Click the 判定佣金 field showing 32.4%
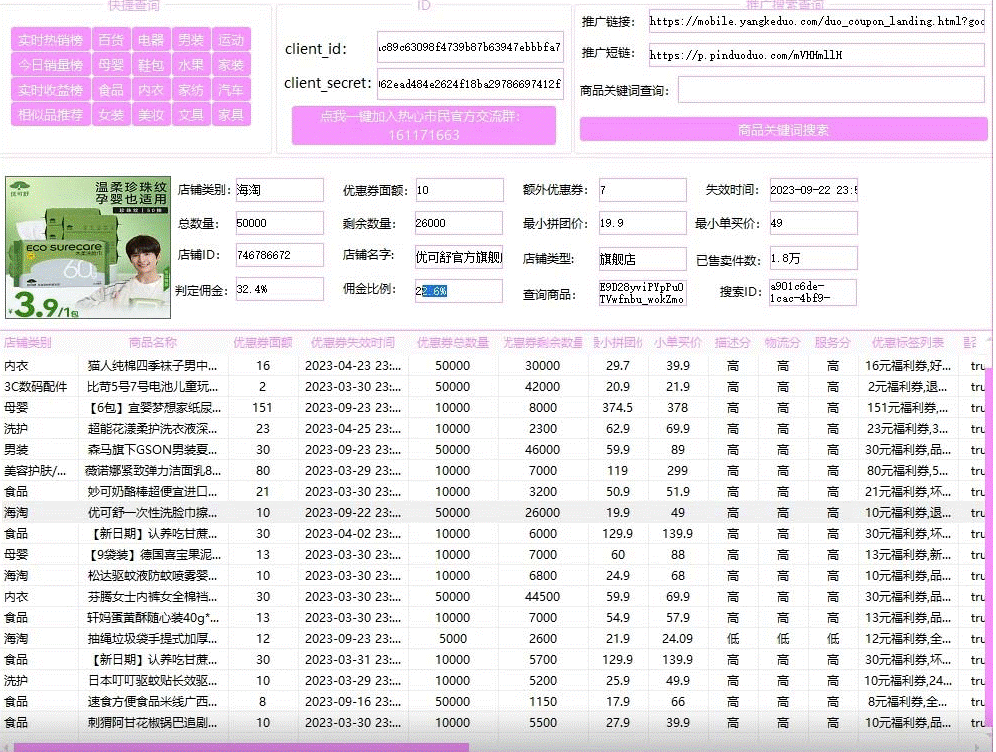 click(x=279, y=289)
